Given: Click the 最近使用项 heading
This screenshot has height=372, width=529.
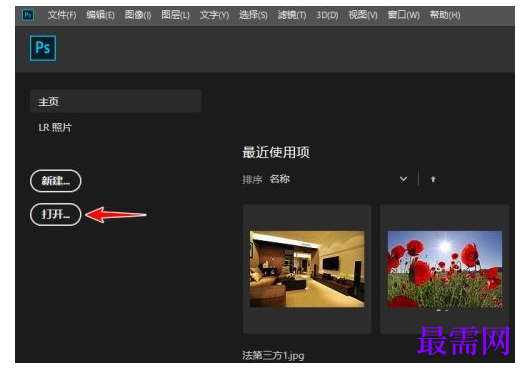Looking at the screenshot, I should 276,152.
